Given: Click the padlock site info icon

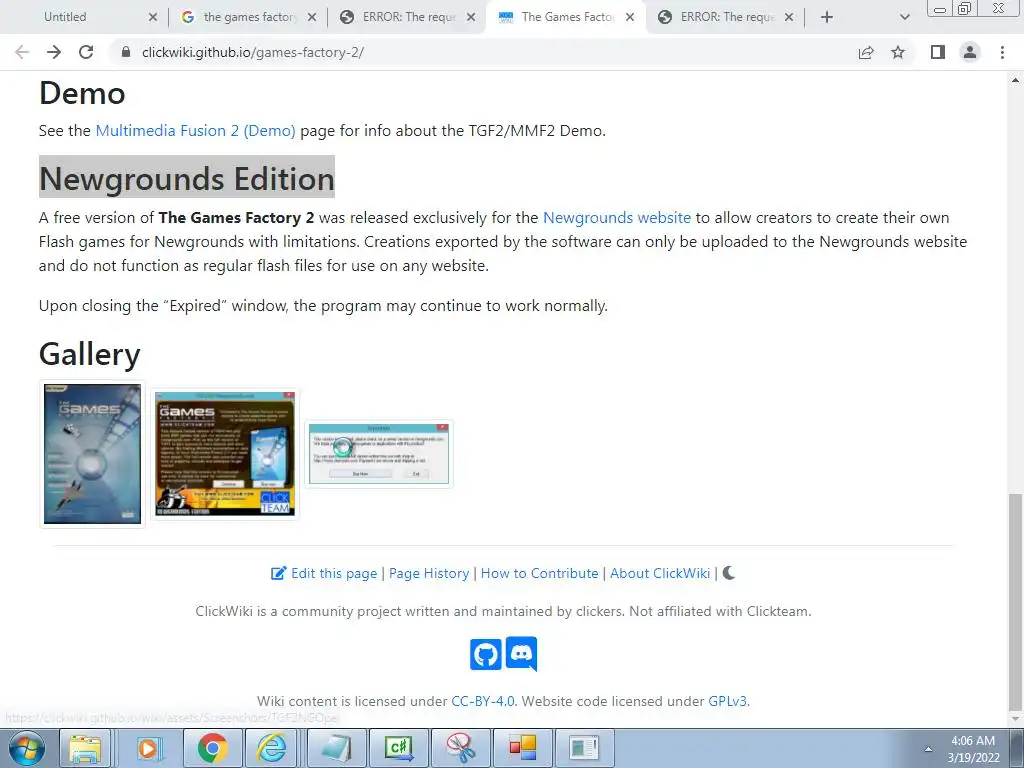Looking at the screenshot, I should pos(126,52).
